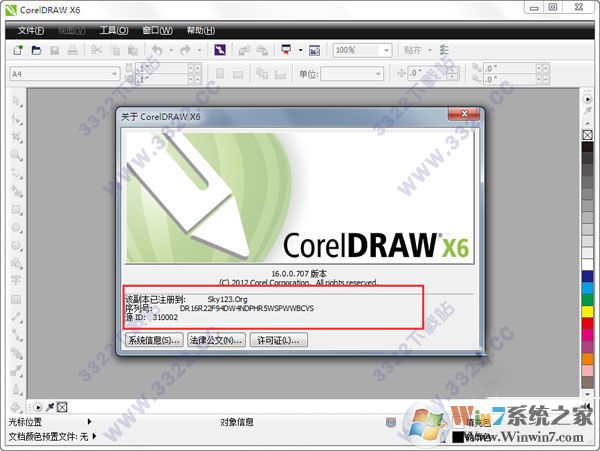Open the Undo history dropdown arrow
Screen dimensions: 600x451
click(171, 50)
